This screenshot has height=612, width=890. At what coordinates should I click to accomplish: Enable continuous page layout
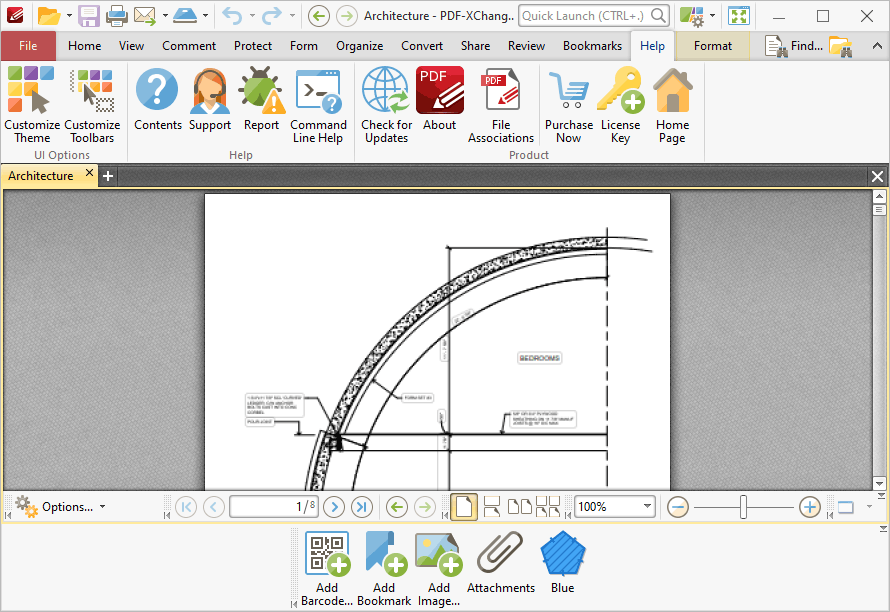pyautogui.click(x=492, y=506)
